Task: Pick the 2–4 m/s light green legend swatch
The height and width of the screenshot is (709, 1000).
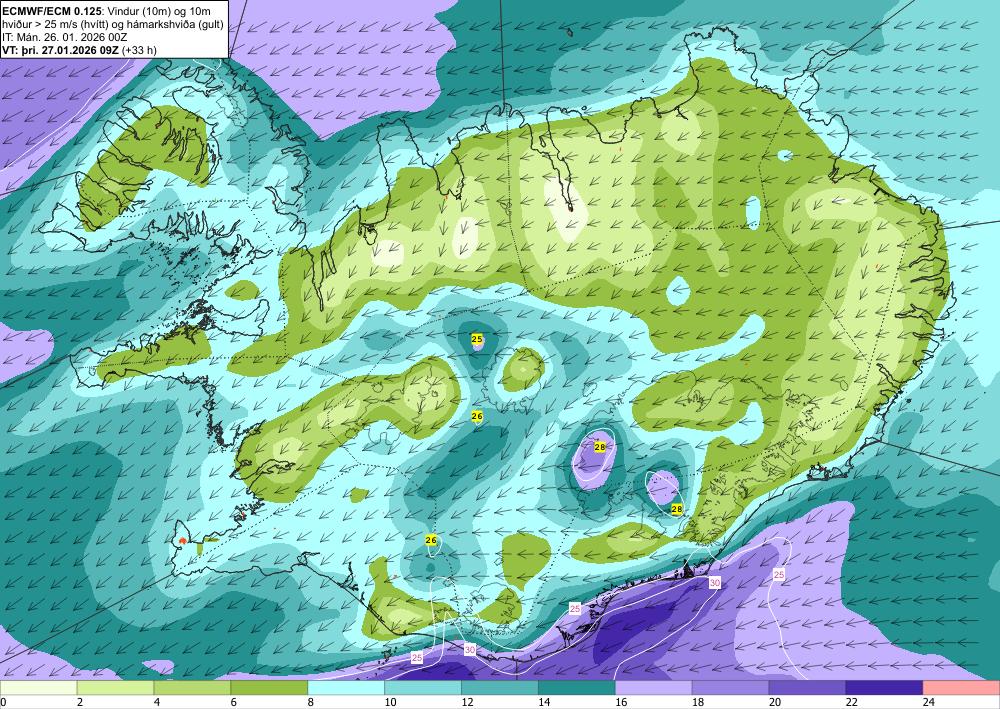Action: (x=115, y=688)
